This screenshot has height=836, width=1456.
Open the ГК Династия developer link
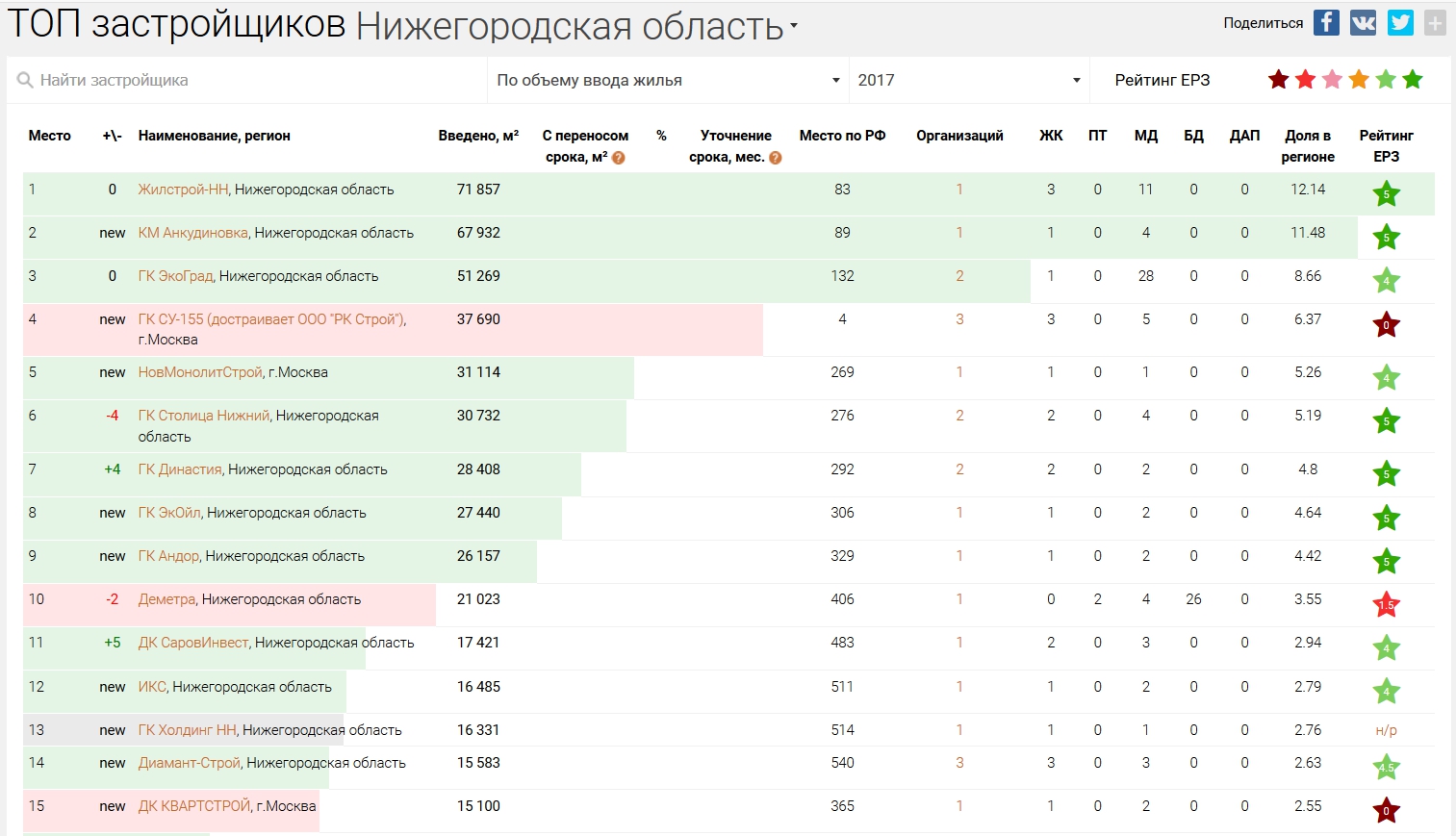180,469
